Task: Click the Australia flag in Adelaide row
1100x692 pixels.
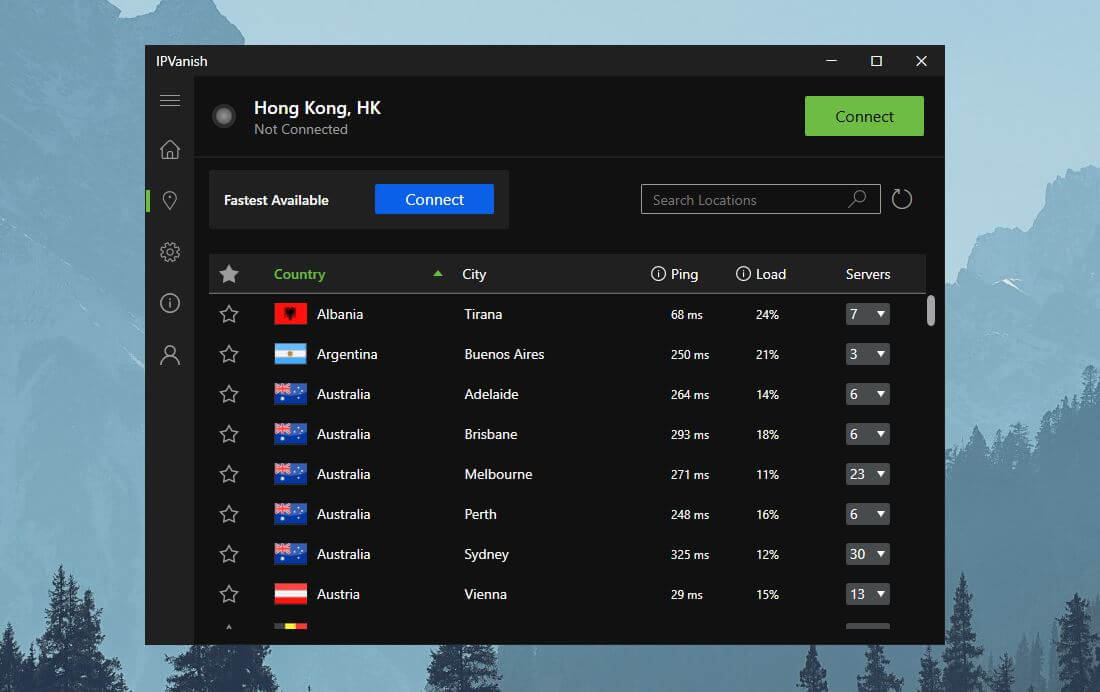Action: click(290, 394)
